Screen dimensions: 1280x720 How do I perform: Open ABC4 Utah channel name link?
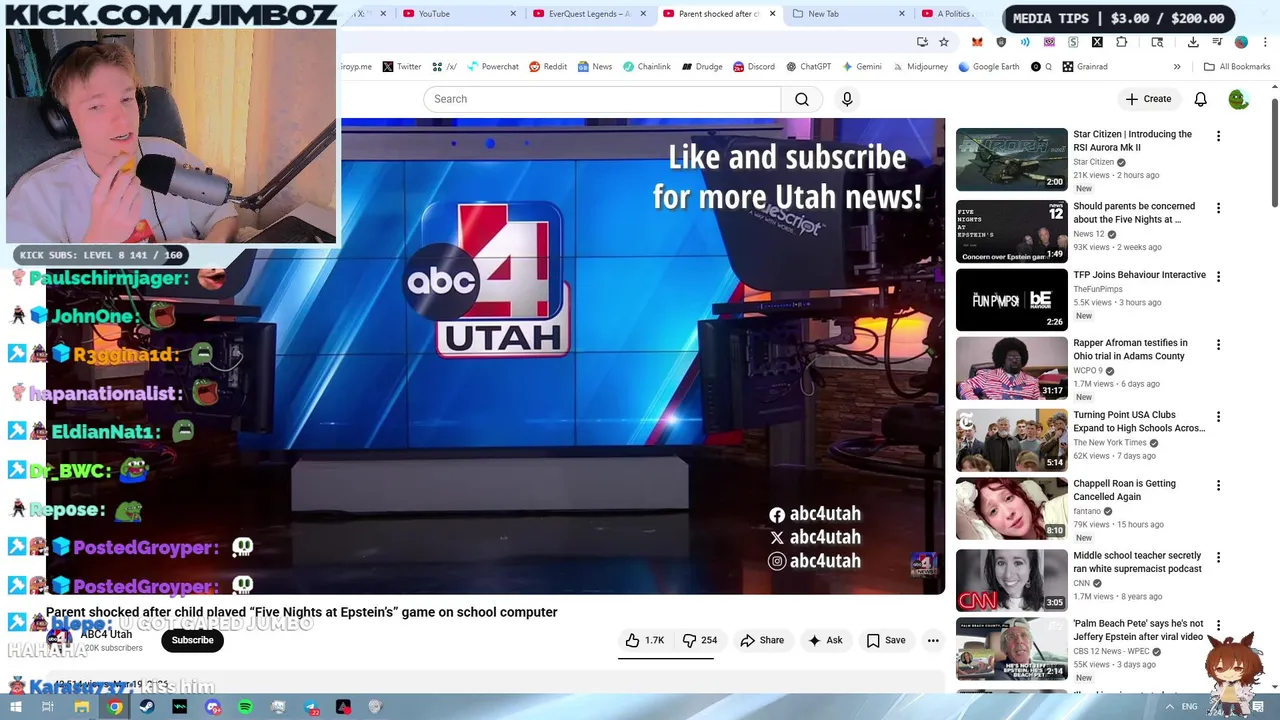[x=106, y=634]
